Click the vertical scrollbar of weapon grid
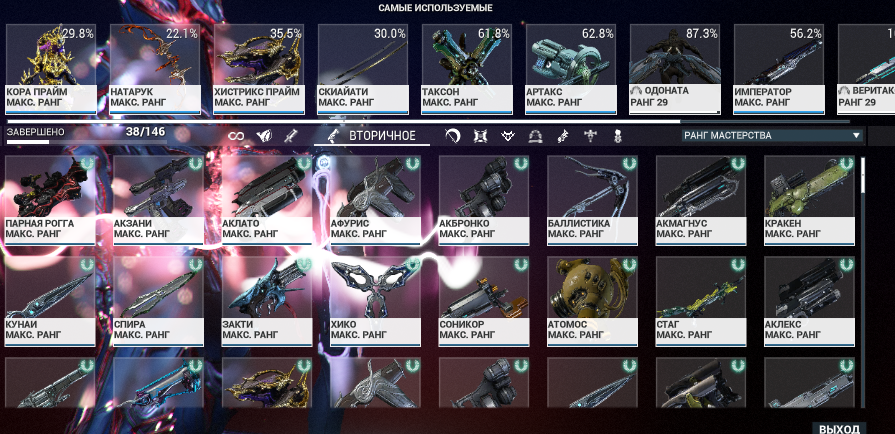This screenshot has width=895, height=434. pos(862,283)
